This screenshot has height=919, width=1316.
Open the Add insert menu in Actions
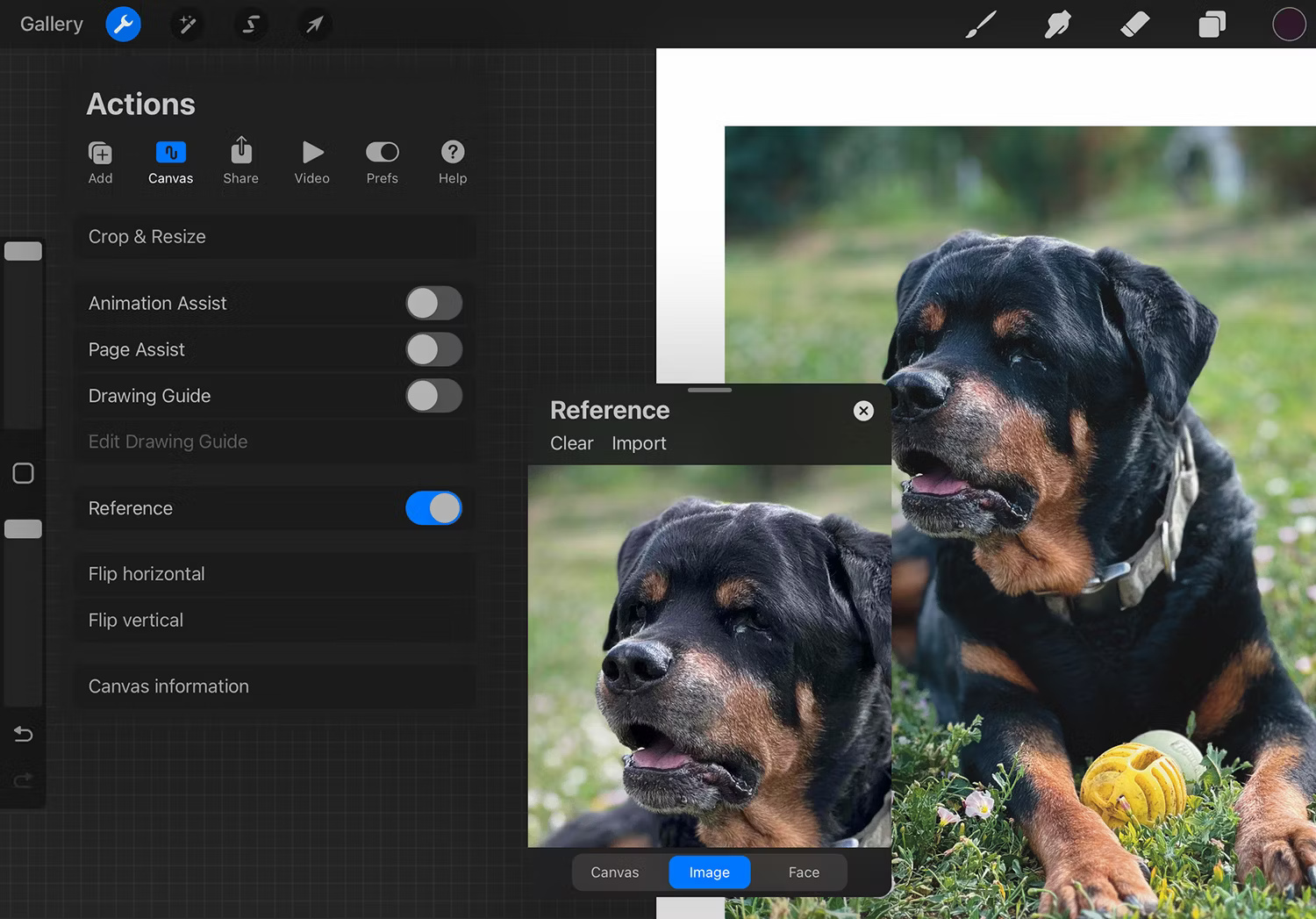coord(100,162)
